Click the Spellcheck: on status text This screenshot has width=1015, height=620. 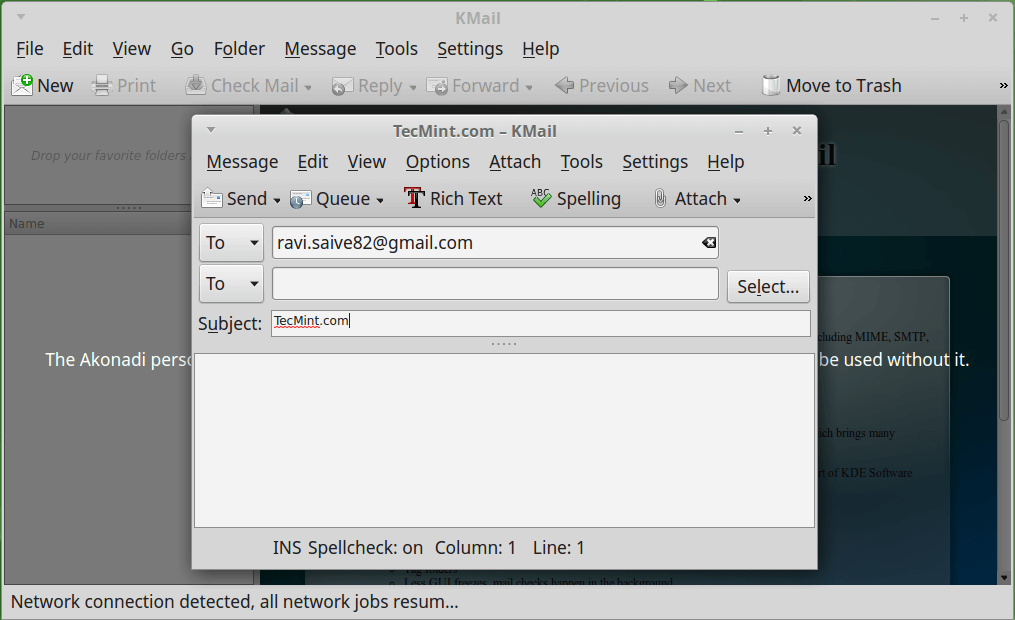point(365,548)
